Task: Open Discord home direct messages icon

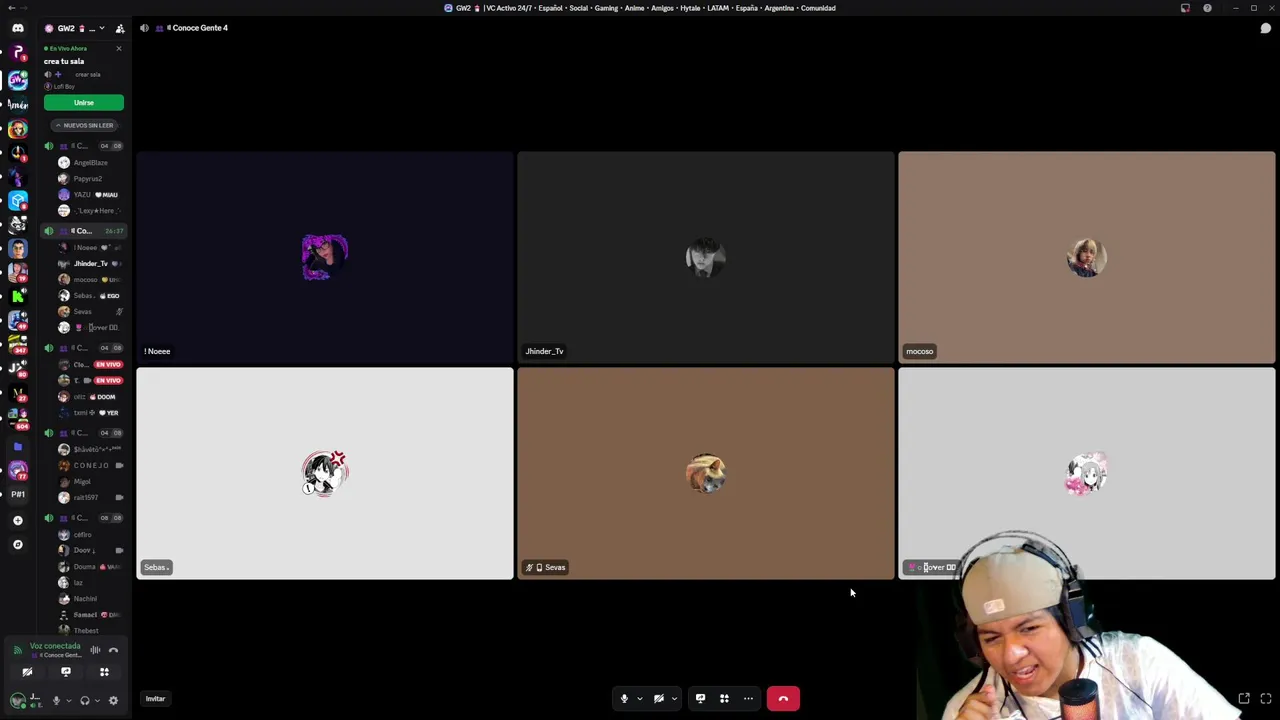Action: [17, 28]
